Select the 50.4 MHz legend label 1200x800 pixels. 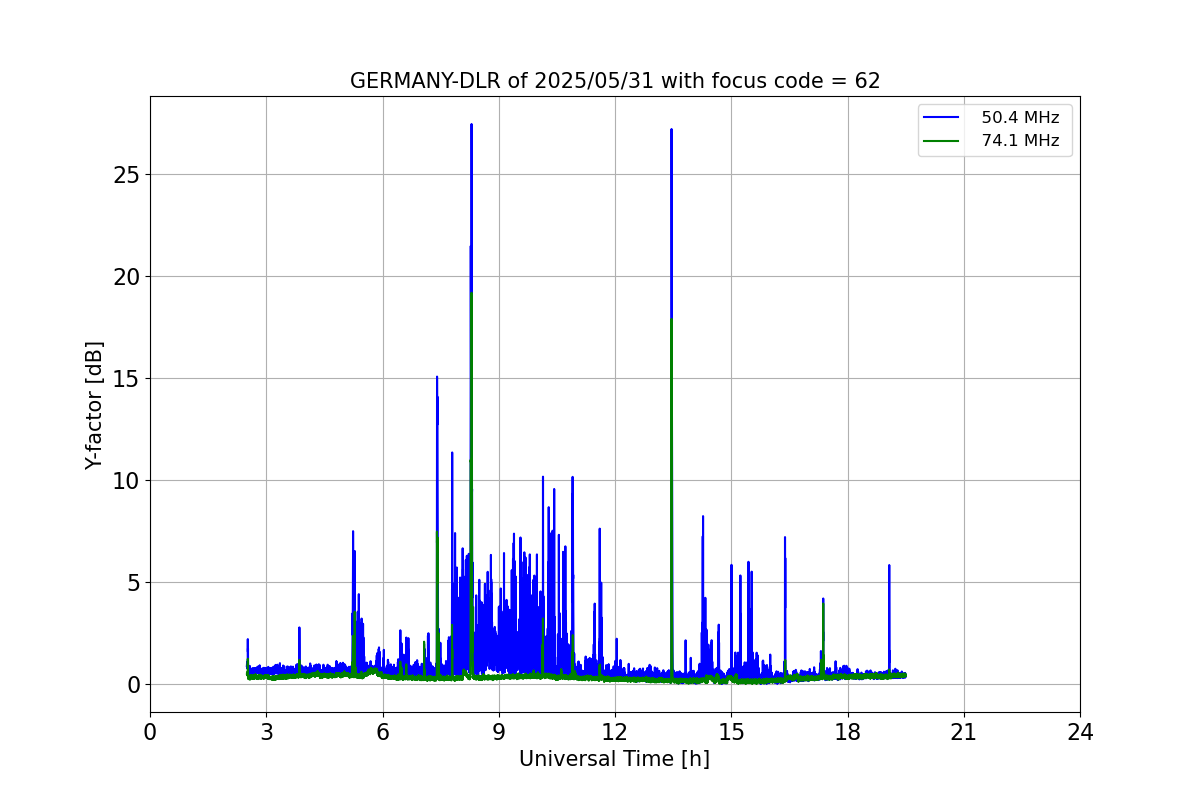tap(1020, 118)
